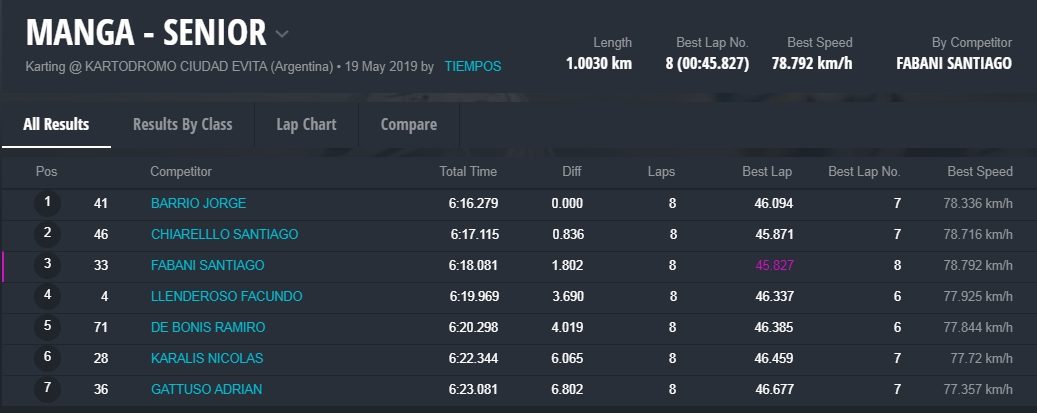Open CHIARELLLO SANTIAGO competitor page
1037x413 pixels.
click(224, 234)
